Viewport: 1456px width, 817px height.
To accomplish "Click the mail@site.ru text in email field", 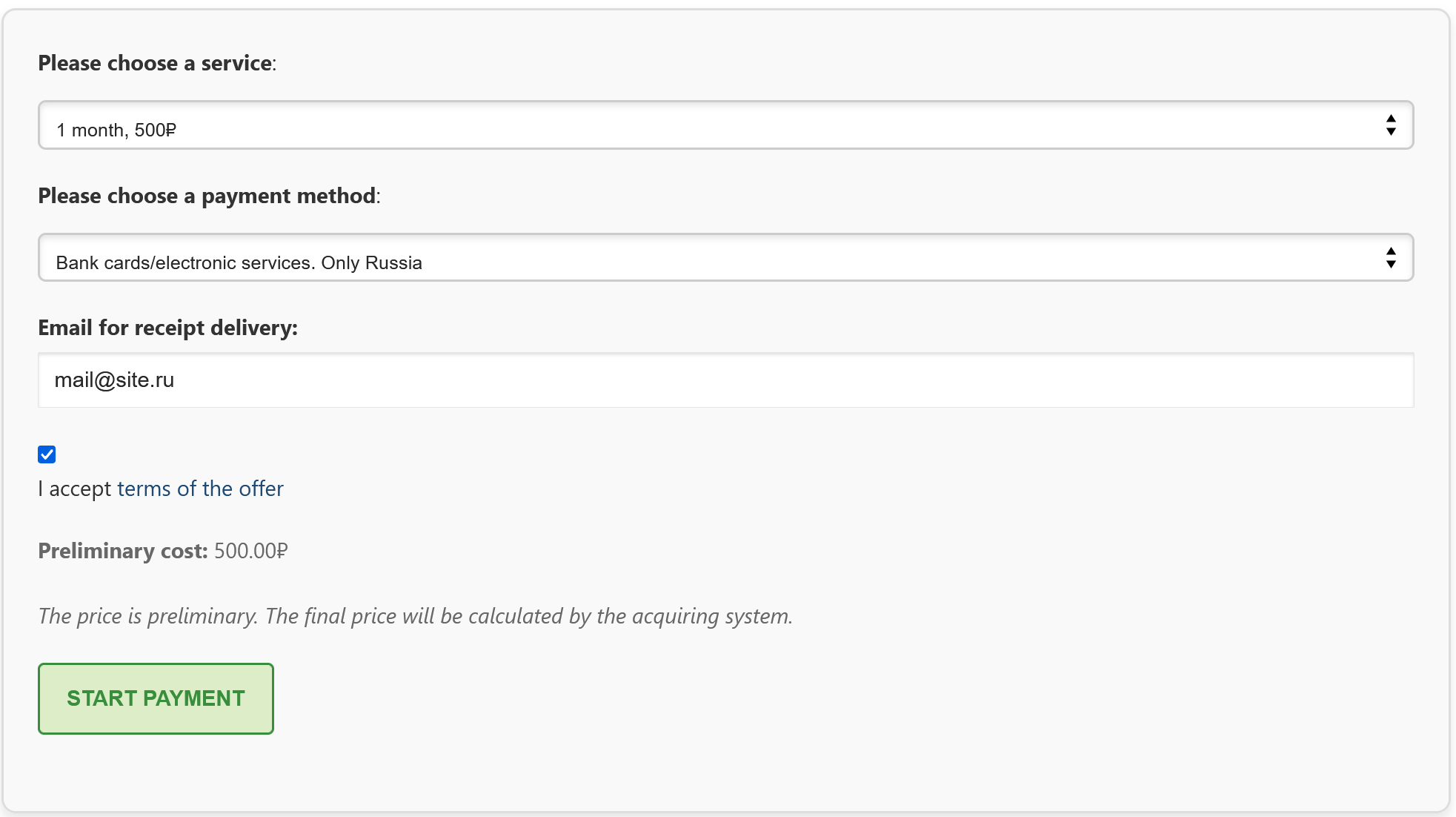I will 114,380.
